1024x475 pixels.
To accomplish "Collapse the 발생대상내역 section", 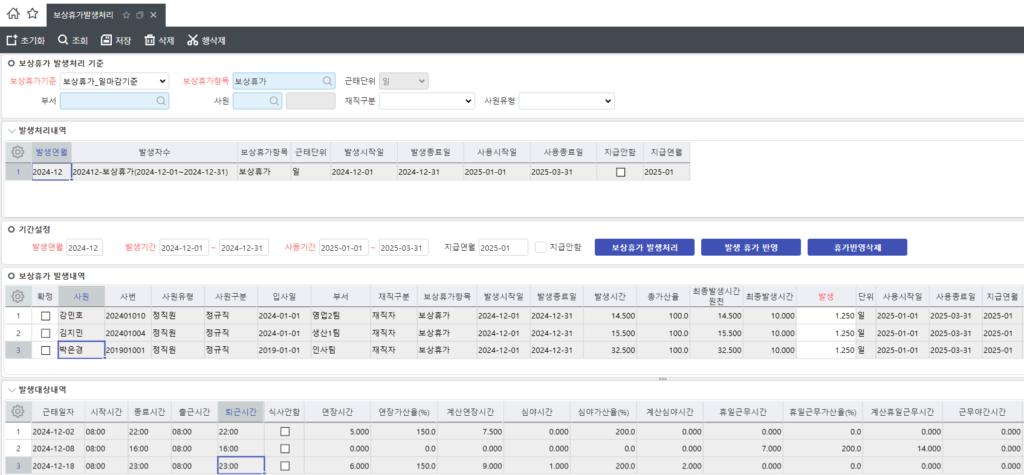I will click(x=12, y=389).
